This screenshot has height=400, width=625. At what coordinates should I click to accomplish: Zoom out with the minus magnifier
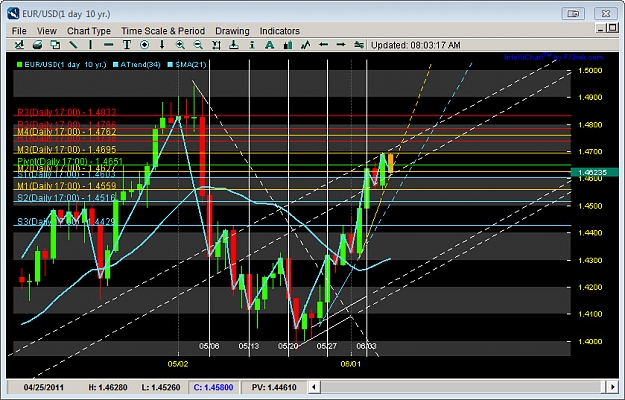tap(198, 45)
